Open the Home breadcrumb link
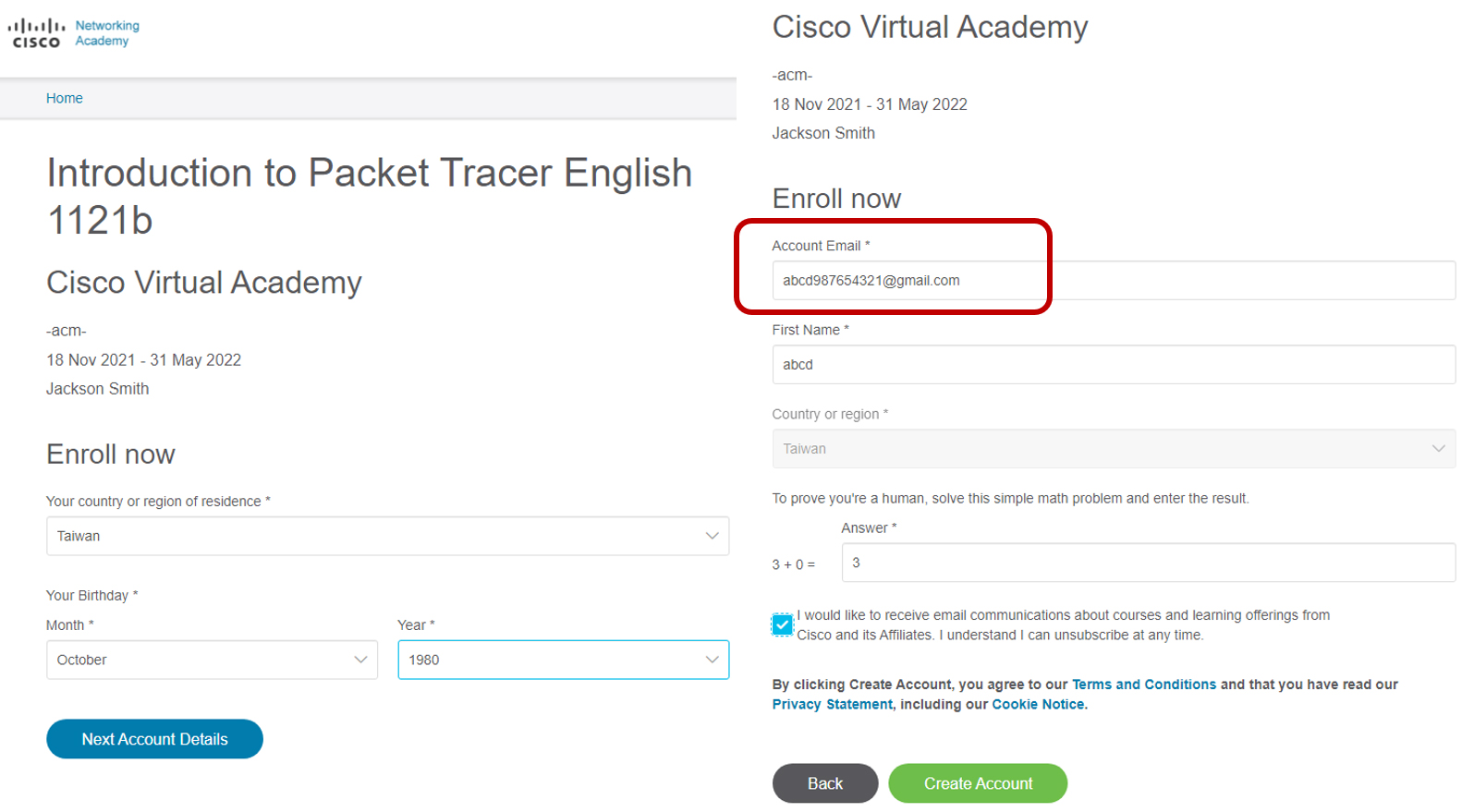 [x=65, y=98]
